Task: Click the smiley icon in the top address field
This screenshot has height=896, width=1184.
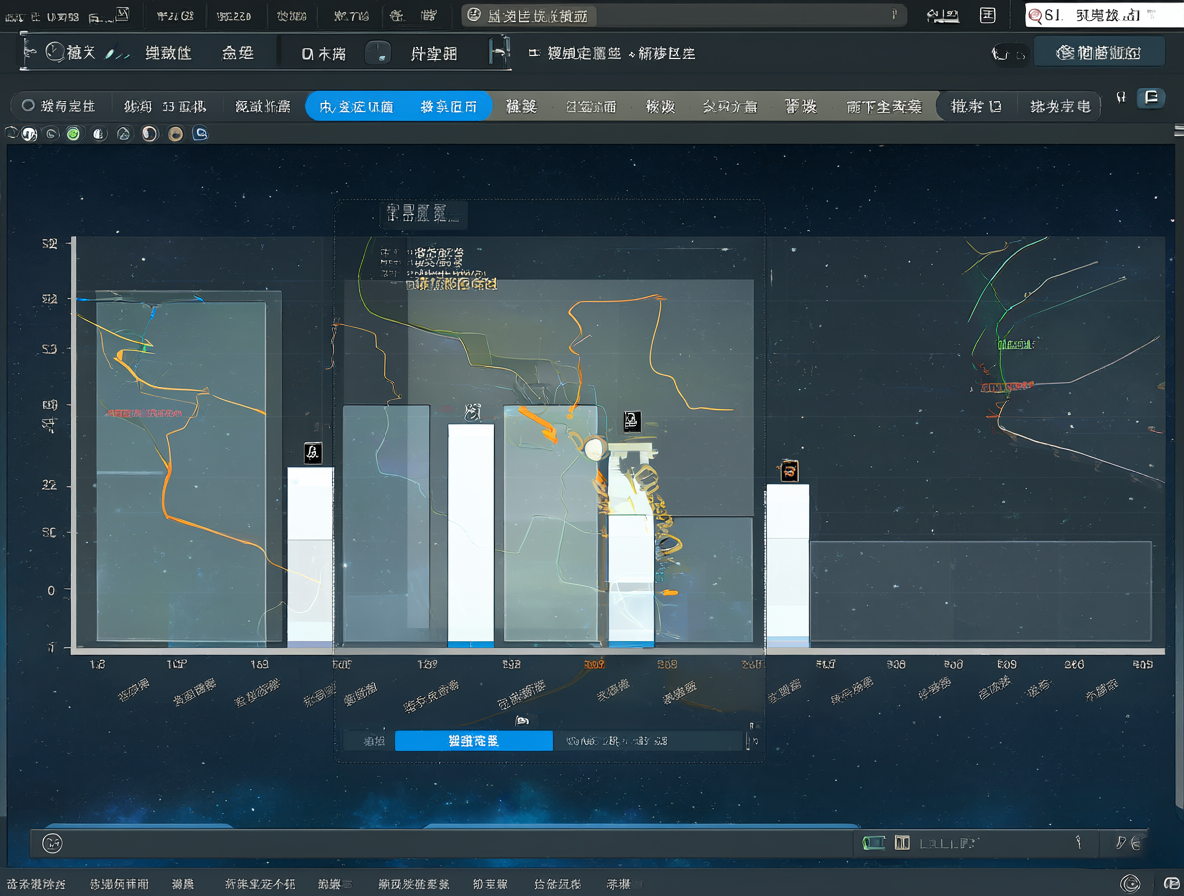Action: point(474,15)
